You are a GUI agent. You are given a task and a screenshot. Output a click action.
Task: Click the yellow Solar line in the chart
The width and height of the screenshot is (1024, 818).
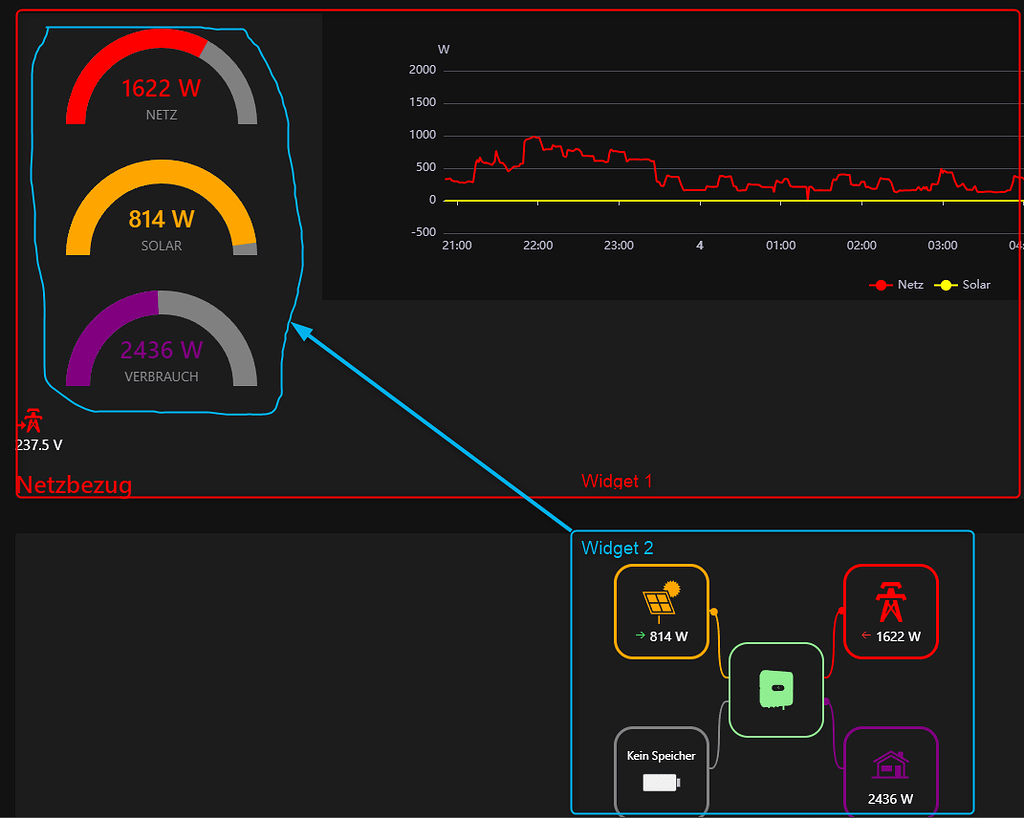(x=700, y=199)
